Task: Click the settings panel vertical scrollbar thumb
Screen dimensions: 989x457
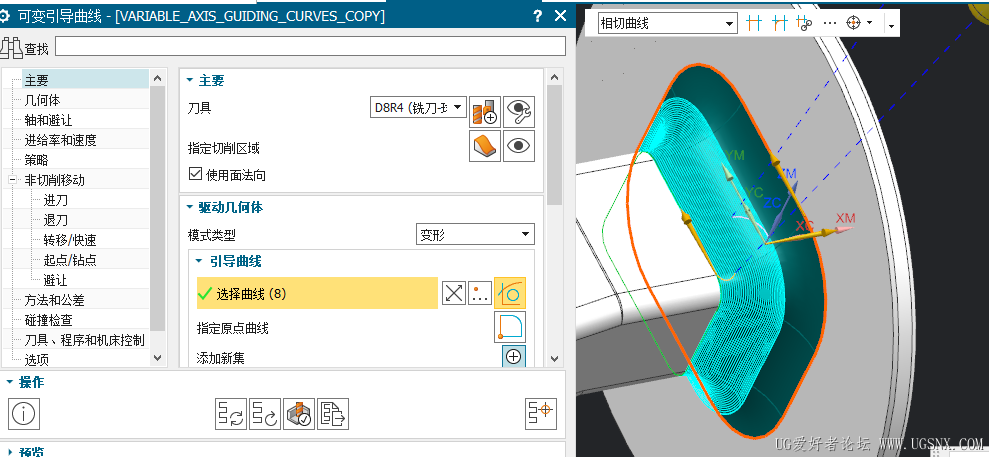Action: tap(554, 144)
